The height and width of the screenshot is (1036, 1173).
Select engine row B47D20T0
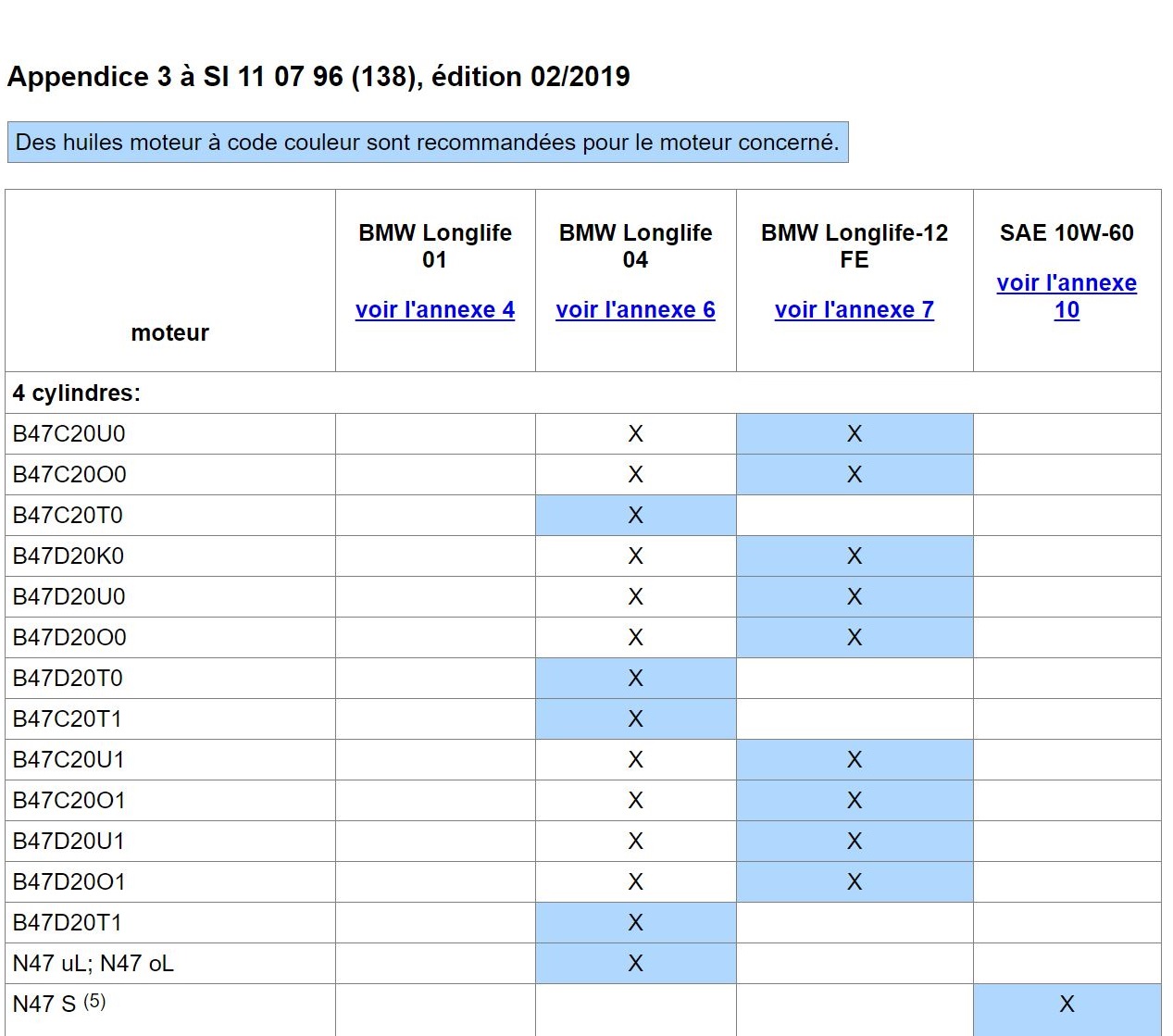pos(583,678)
